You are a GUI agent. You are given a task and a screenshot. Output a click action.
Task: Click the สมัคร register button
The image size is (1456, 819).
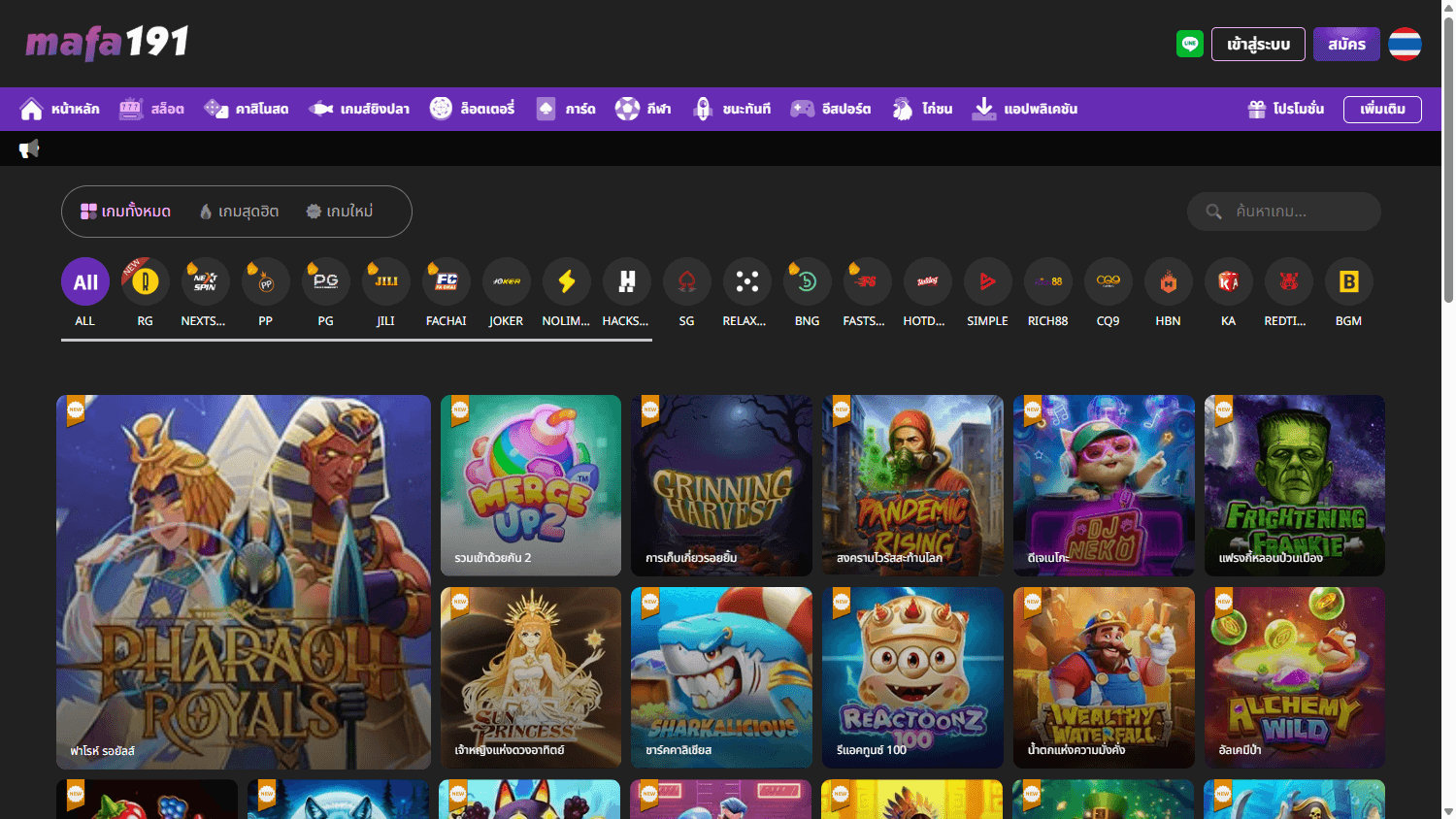point(1346,44)
